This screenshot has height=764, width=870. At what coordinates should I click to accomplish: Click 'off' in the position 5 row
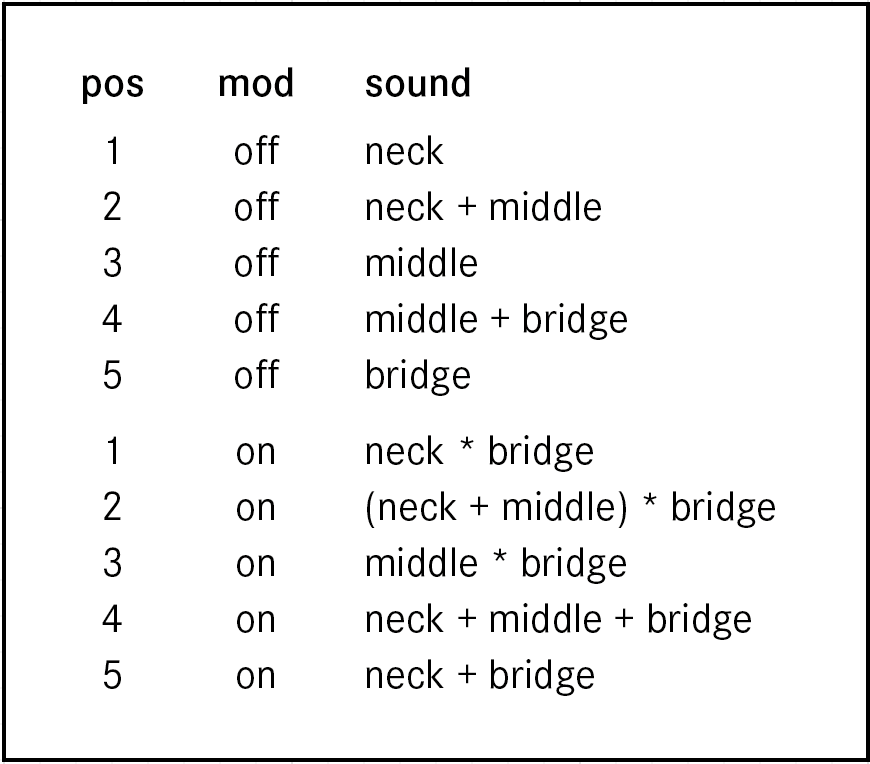point(256,375)
